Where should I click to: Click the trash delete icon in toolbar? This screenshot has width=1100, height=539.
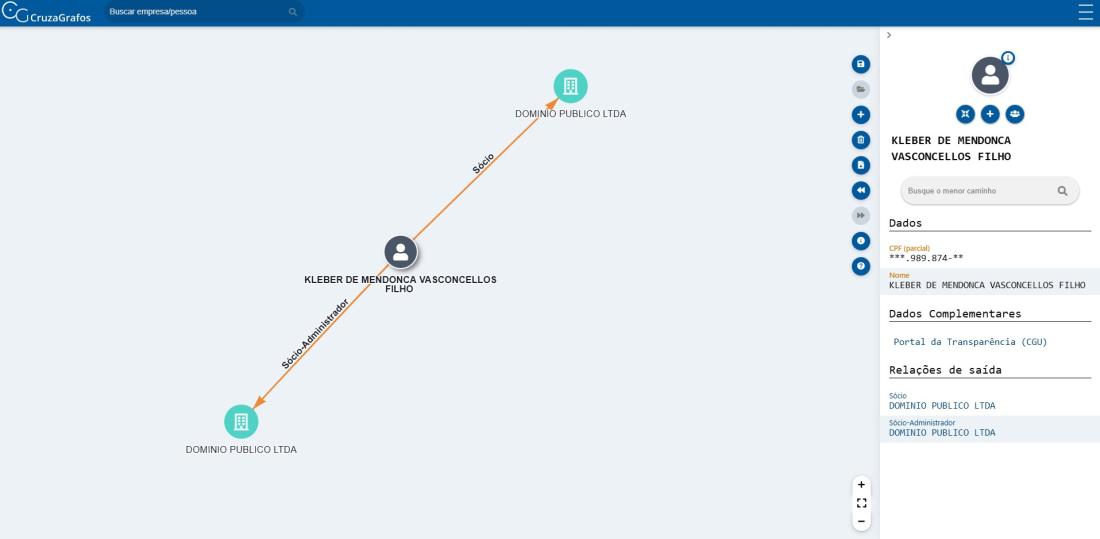pyautogui.click(x=859, y=140)
